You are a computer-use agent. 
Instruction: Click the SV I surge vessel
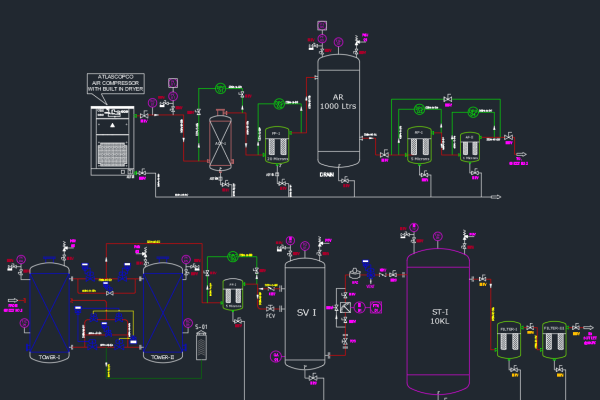[x=307, y=313]
